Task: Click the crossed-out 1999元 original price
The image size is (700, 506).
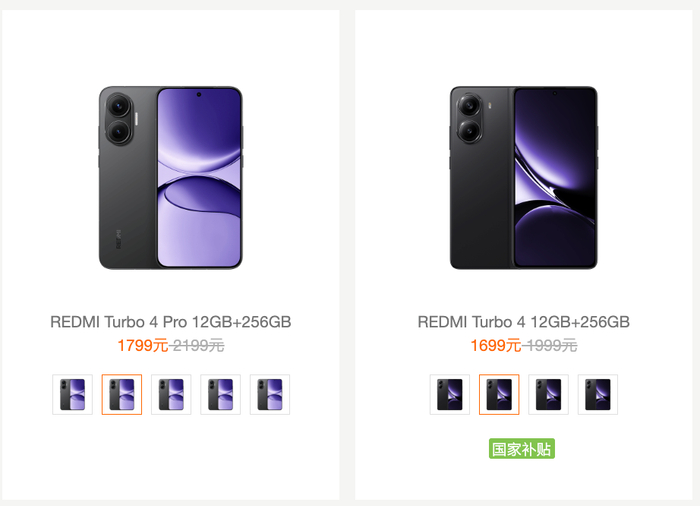Action: [x=551, y=346]
